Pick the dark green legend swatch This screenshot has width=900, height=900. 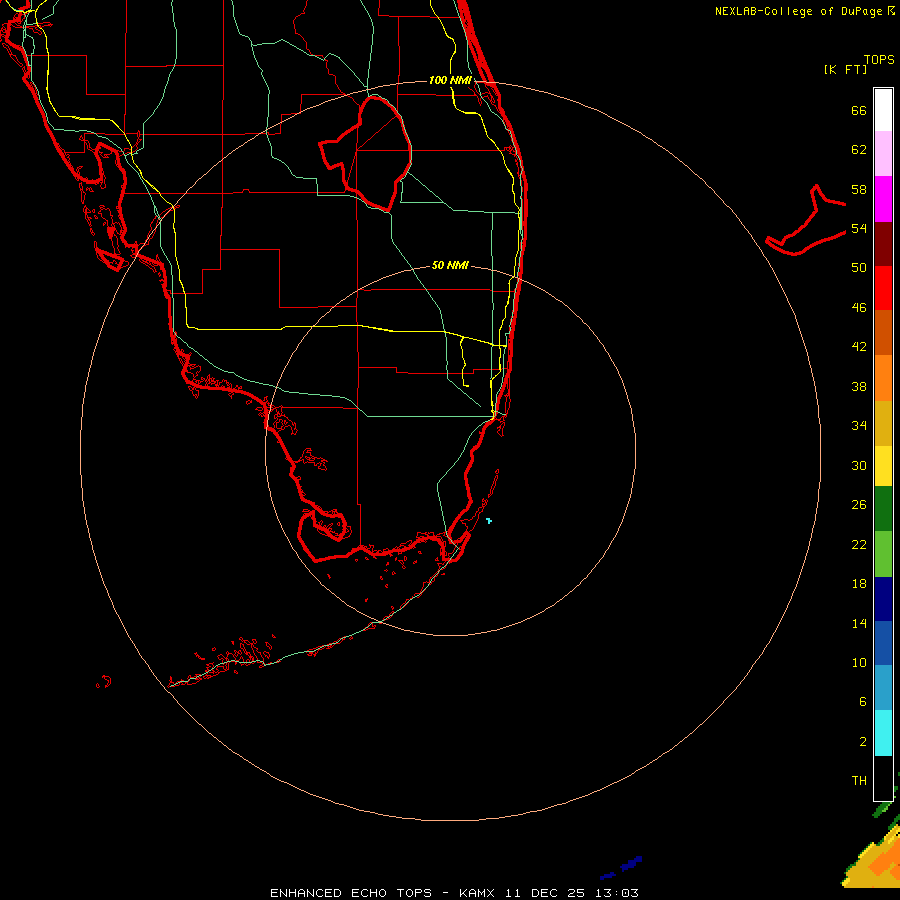pos(883,509)
